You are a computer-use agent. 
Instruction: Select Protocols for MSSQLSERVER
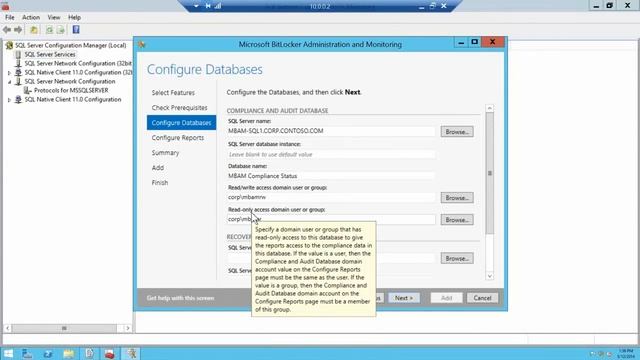[71, 90]
